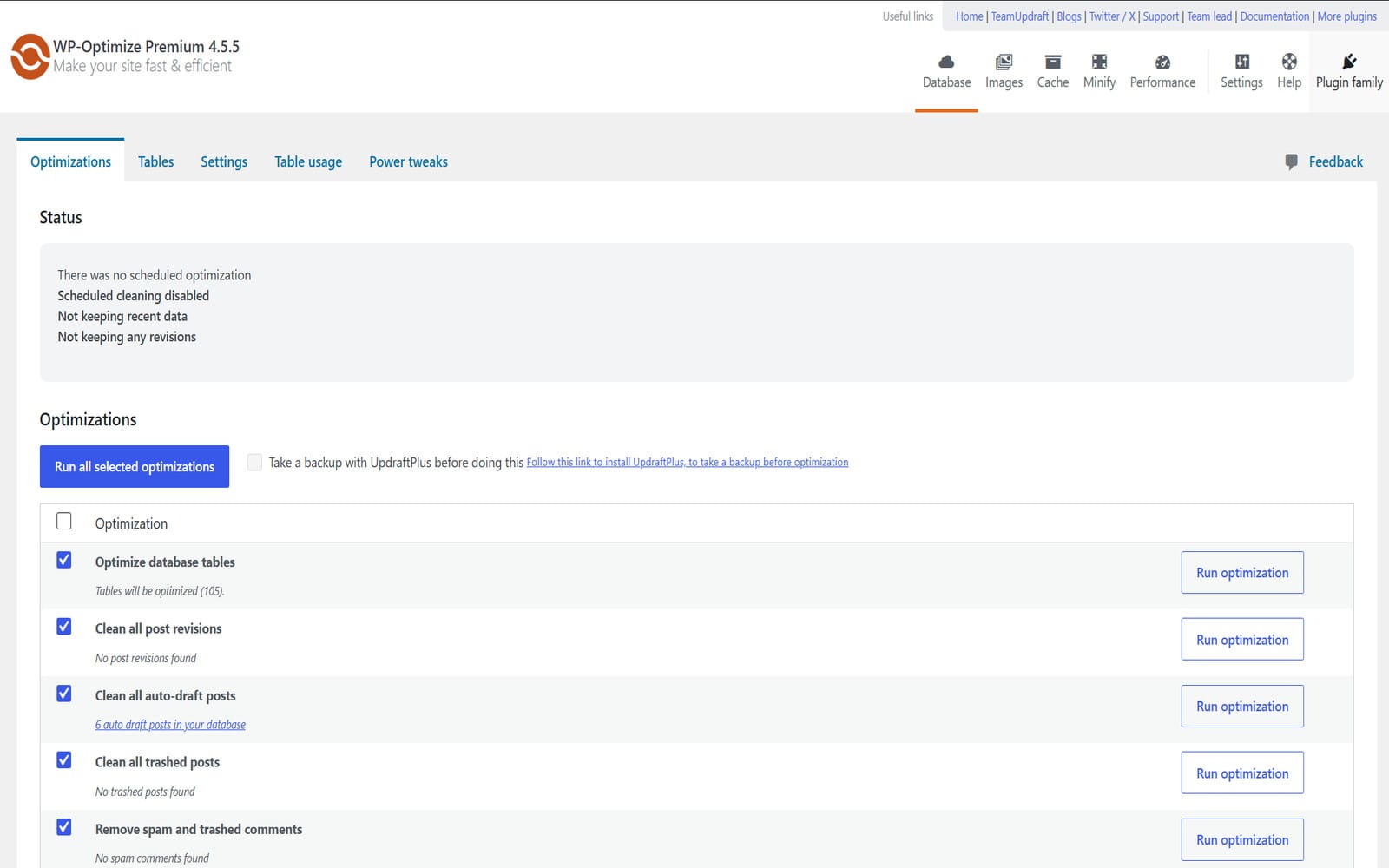Click the Feedback speech bubble icon
Viewport: 1389px width, 868px height.
(1291, 161)
